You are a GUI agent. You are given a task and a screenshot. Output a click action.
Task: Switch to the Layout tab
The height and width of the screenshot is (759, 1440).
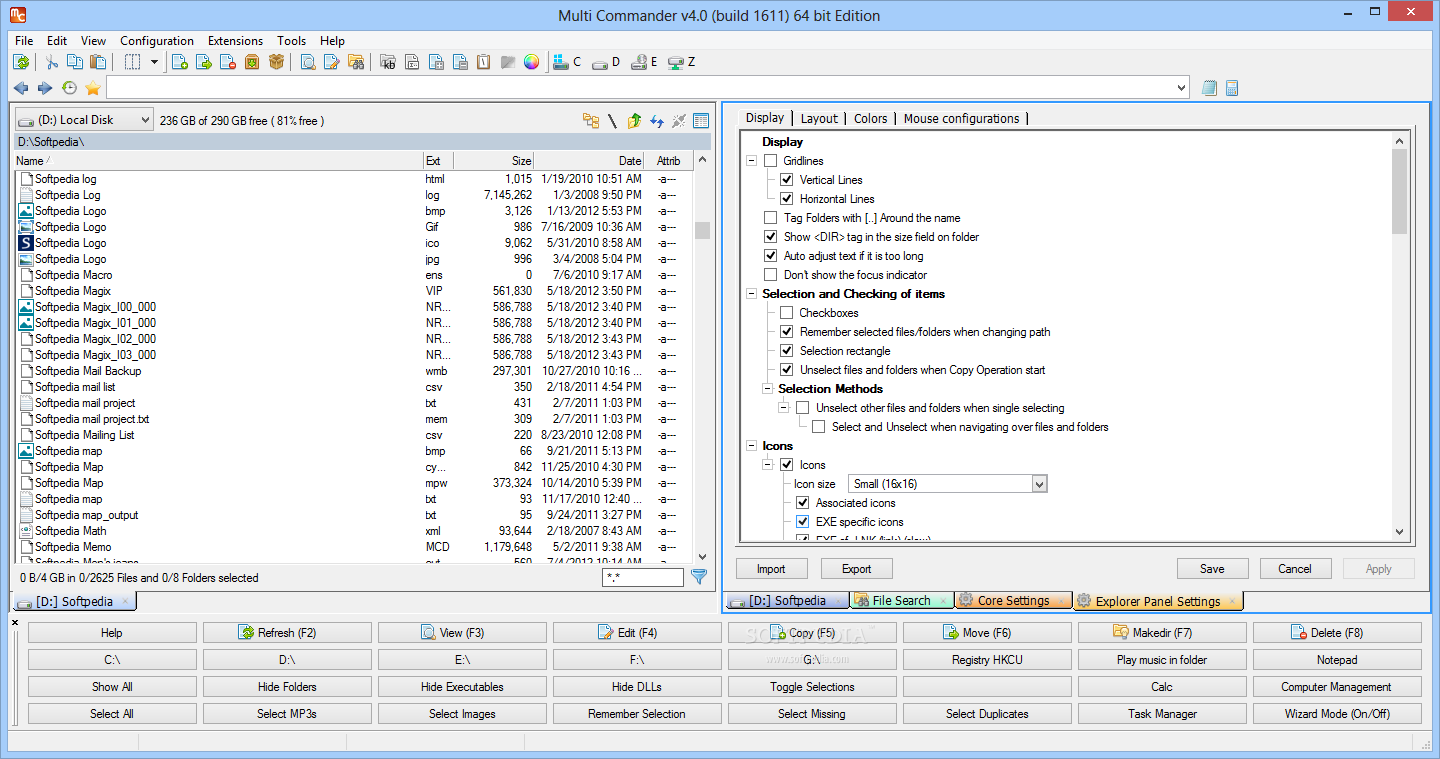point(819,118)
